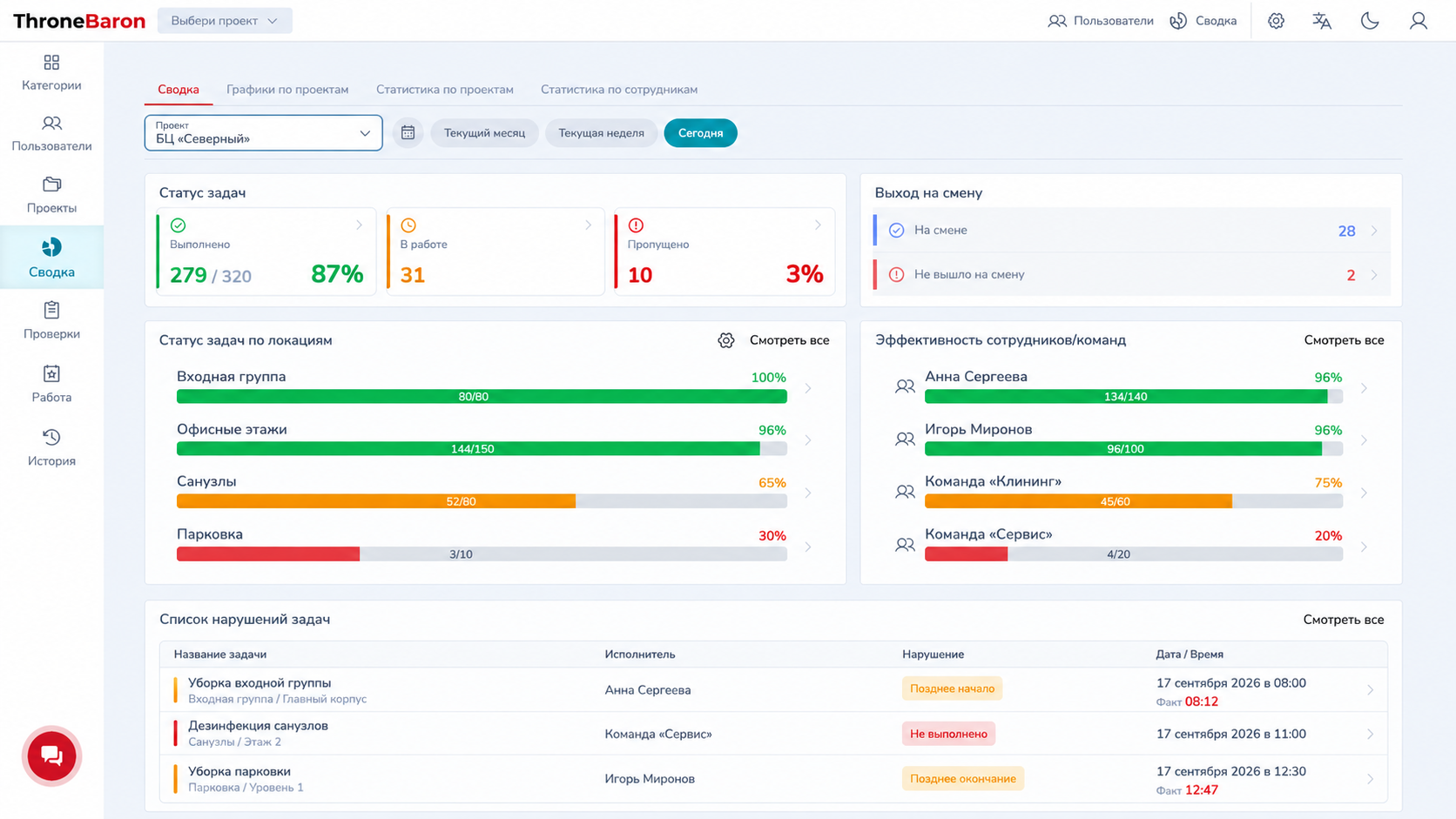Image resolution: width=1456 pixels, height=819 pixels.
Task: Open Работа sidebar section
Action: (51, 384)
